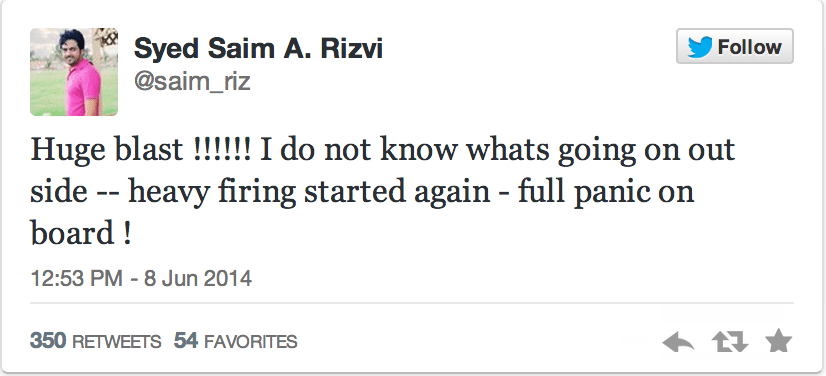Click the 'Huge blast !!!!!!' opening text

(x=141, y=151)
